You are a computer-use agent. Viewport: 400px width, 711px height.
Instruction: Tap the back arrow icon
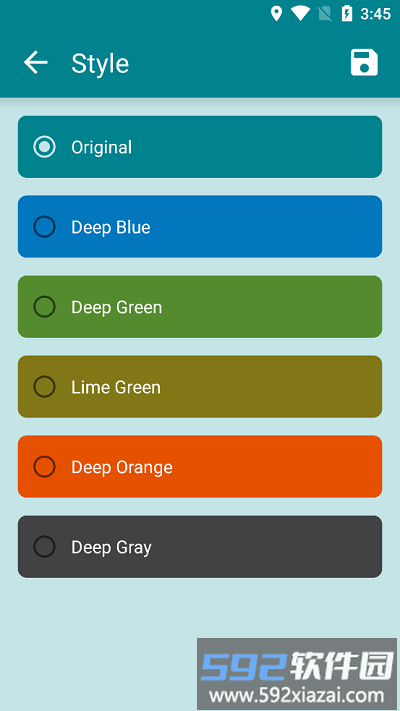36,63
